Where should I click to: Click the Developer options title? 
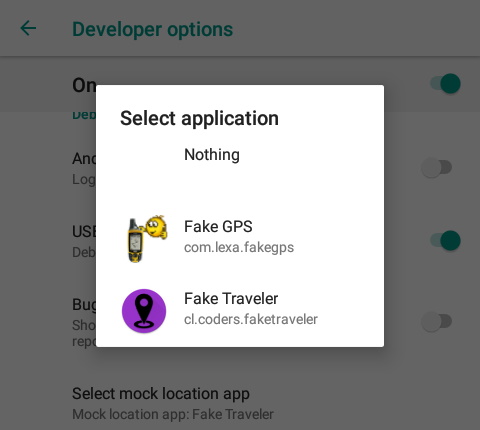coord(152,30)
